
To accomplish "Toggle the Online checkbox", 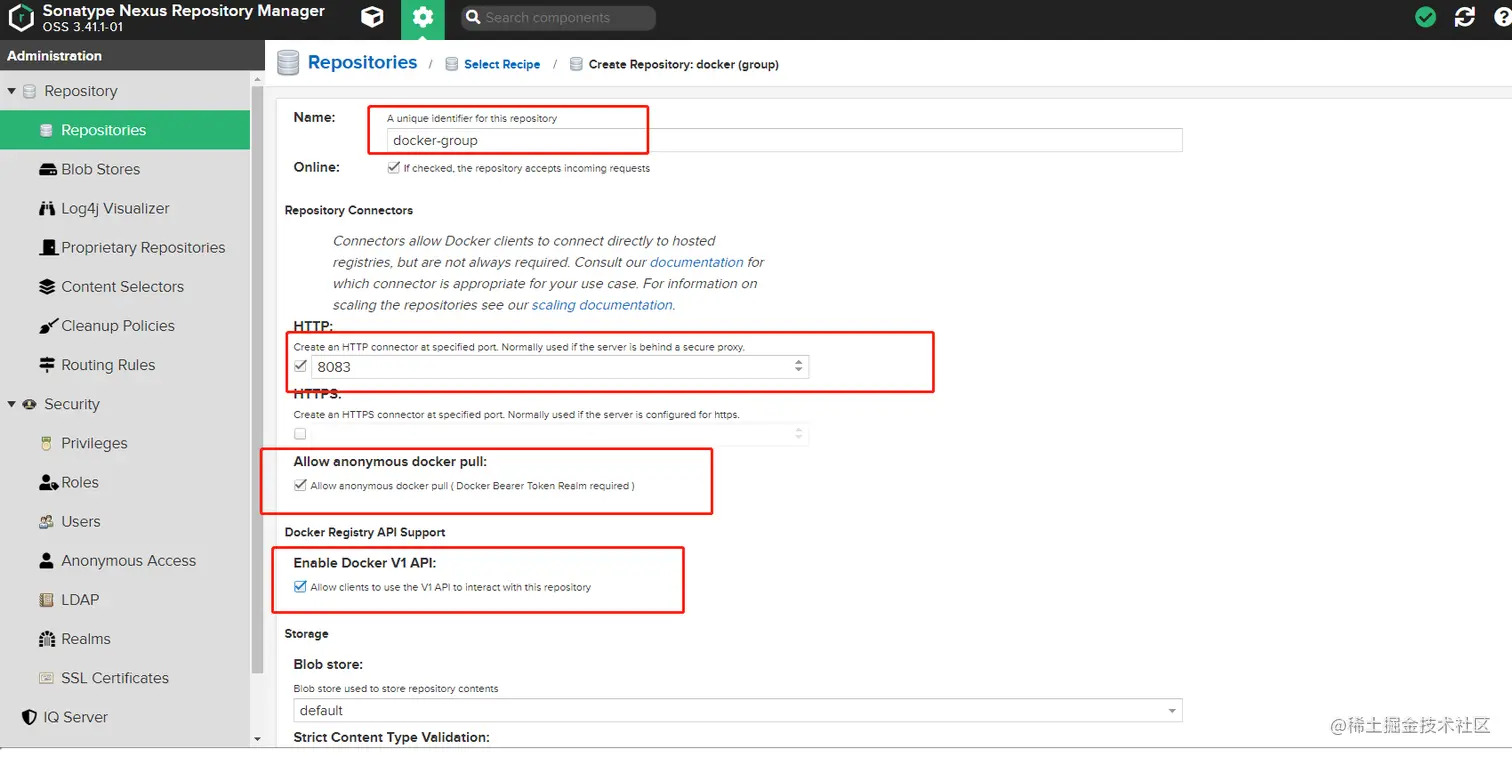I will (393, 168).
